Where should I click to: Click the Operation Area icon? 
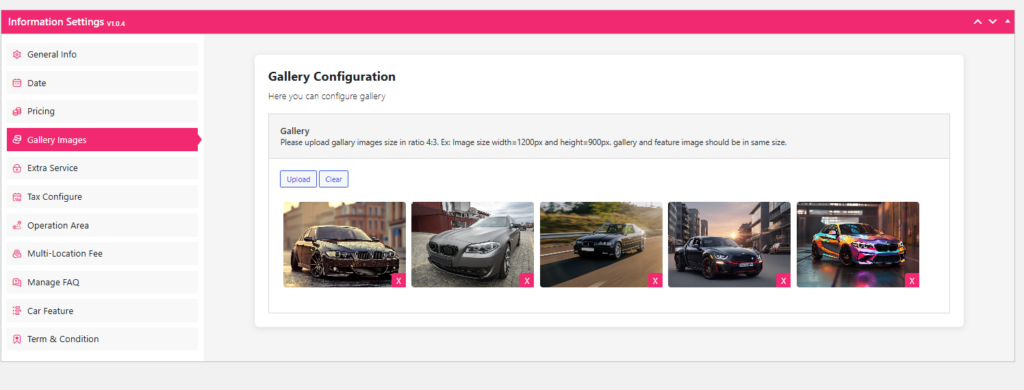[x=17, y=225]
